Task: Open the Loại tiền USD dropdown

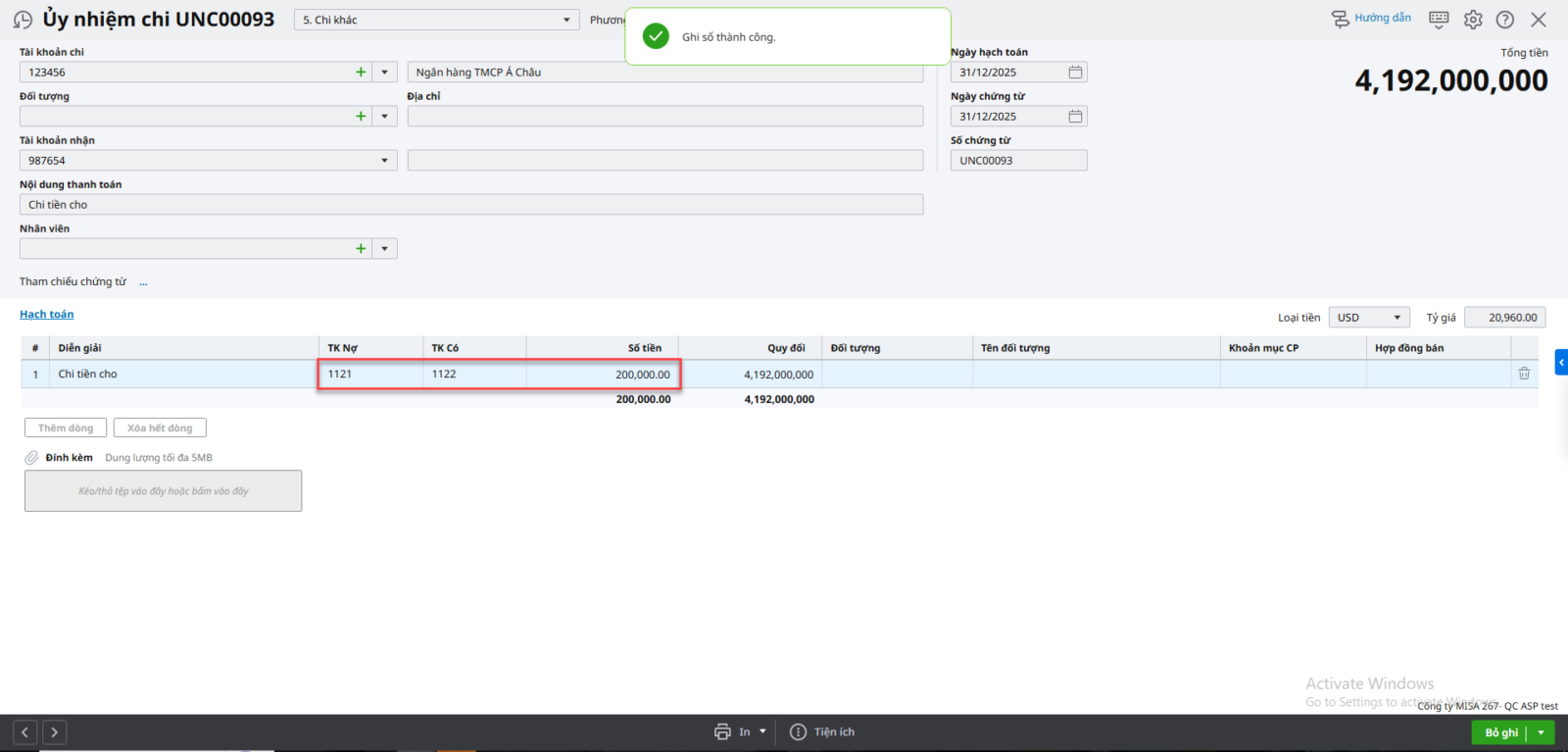Action: tap(1396, 318)
